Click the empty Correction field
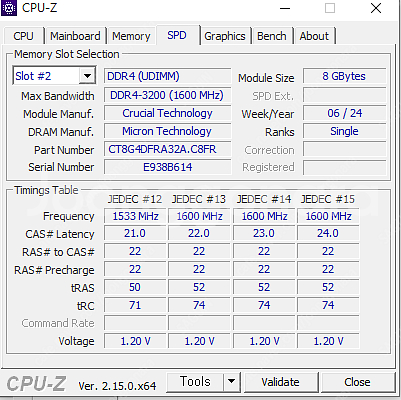 pyautogui.click(x=345, y=149)
